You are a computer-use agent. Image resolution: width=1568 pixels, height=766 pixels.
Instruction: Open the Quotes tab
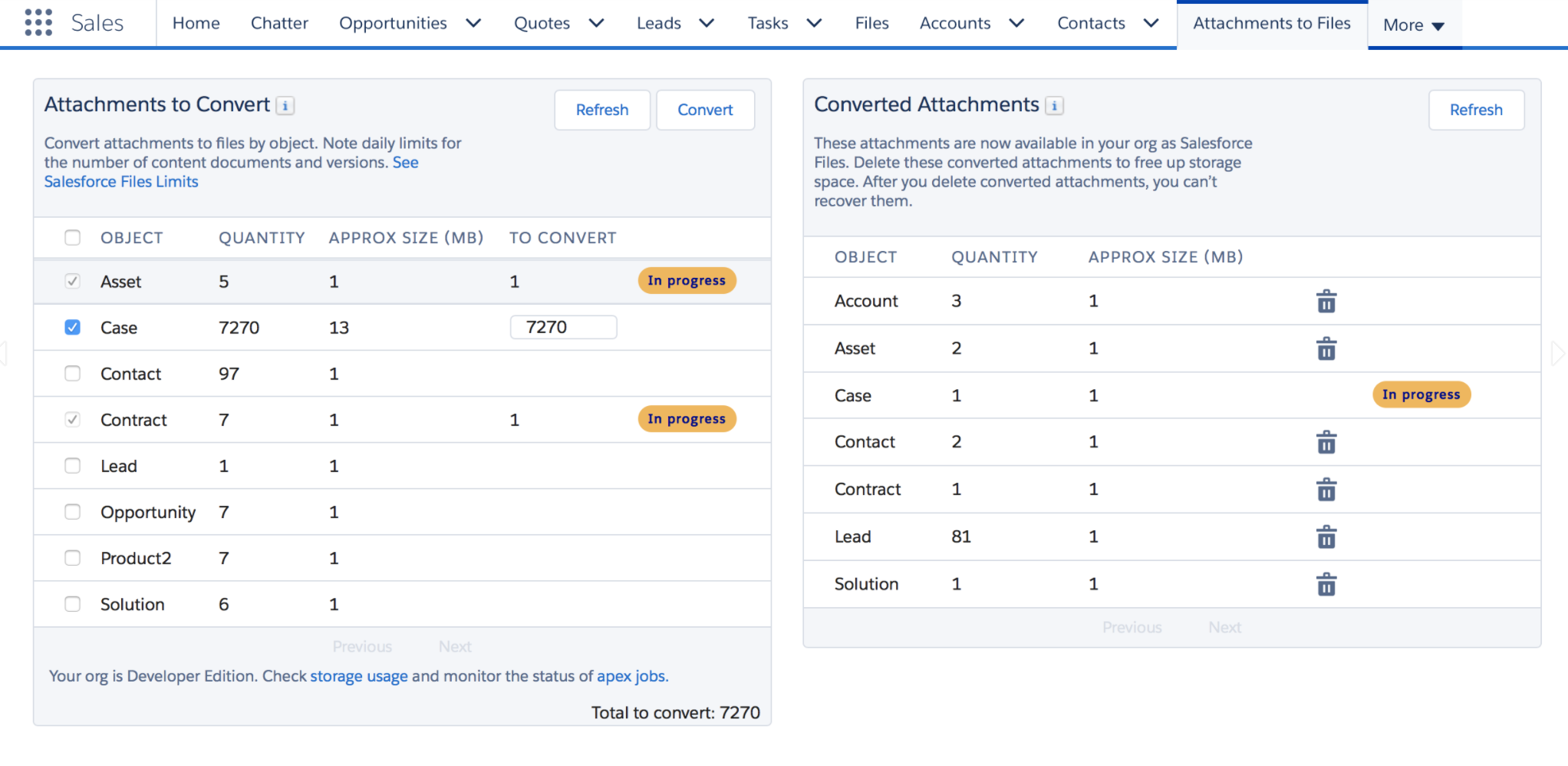(542, 24)
